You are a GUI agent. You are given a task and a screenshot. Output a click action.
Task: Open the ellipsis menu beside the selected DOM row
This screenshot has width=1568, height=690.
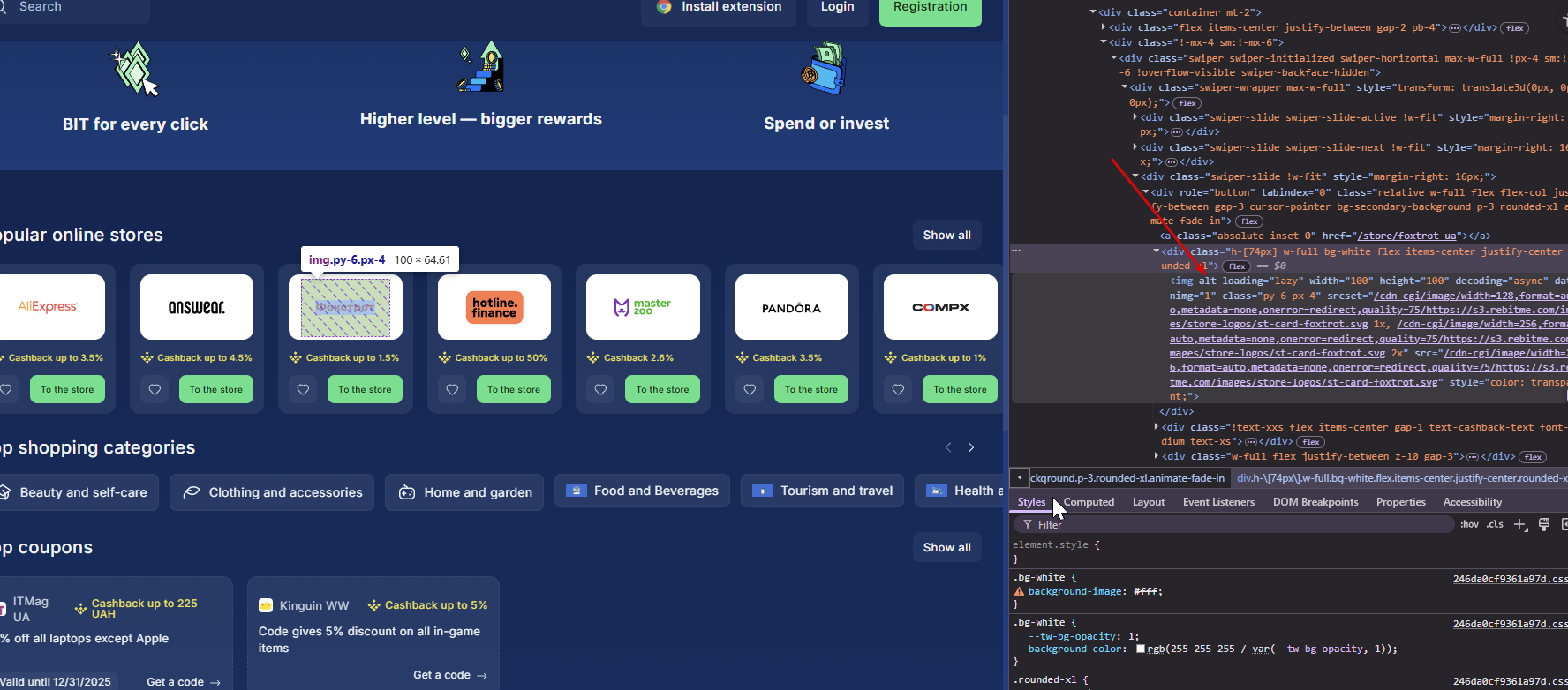(x=1016, y=251)
